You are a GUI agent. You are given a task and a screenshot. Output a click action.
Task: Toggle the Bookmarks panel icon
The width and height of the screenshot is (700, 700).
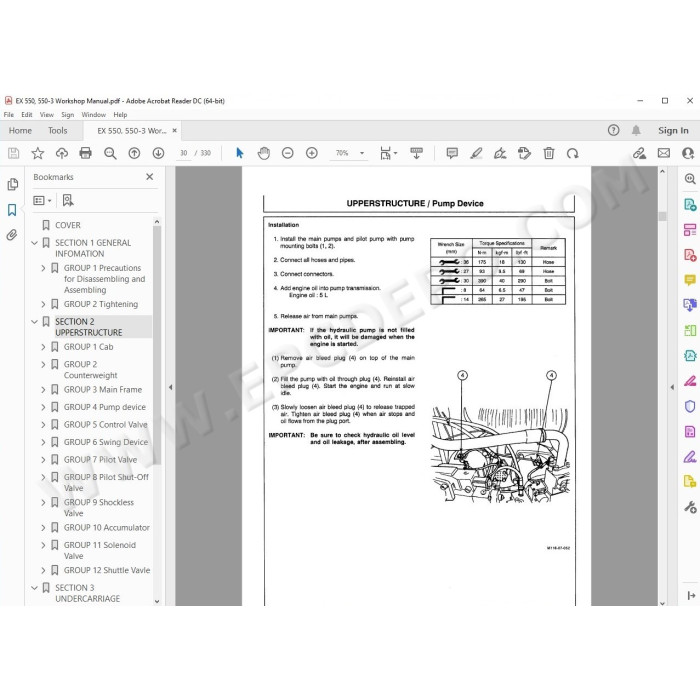point(12,210)
